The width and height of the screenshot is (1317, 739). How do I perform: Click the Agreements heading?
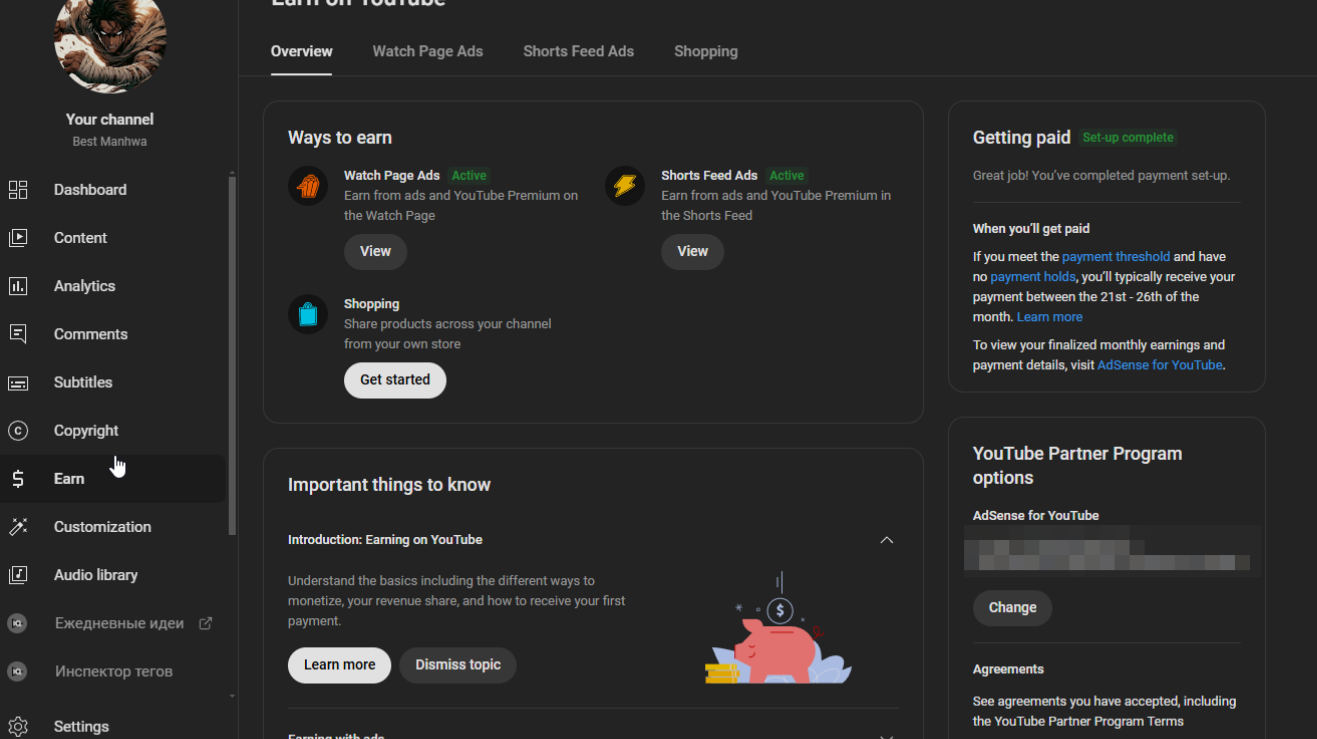[x=1008, y=669]
